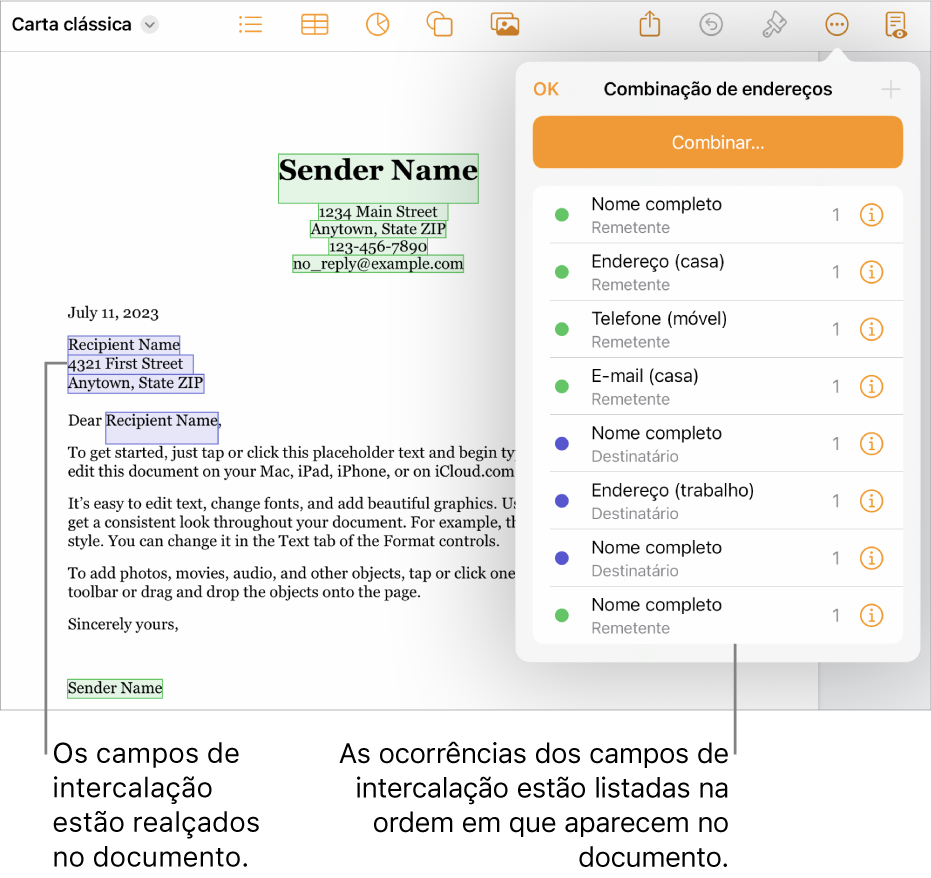
Task: Open info for E-mail (casa) row
Action: click(871, 386)
